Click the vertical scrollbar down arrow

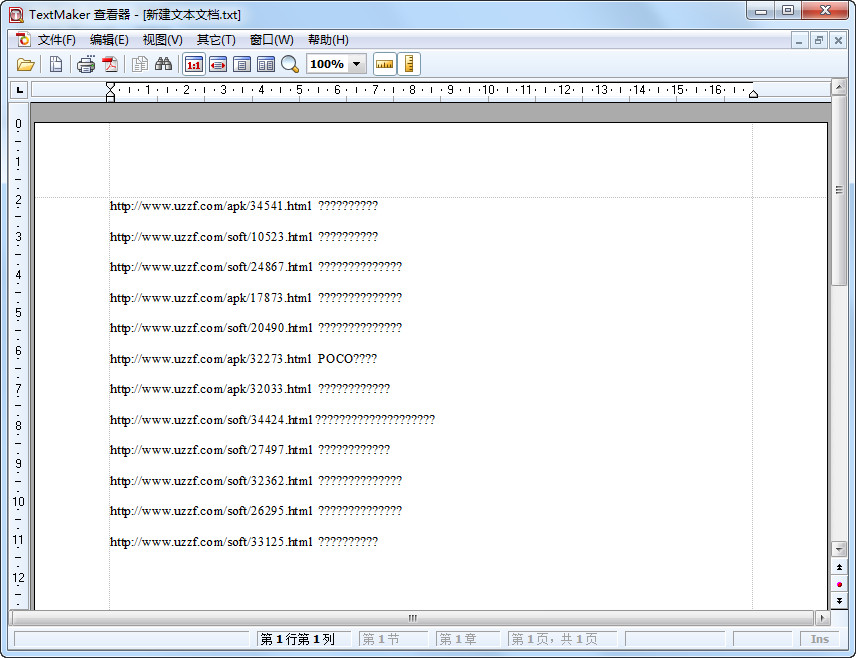tap(839, 549)
